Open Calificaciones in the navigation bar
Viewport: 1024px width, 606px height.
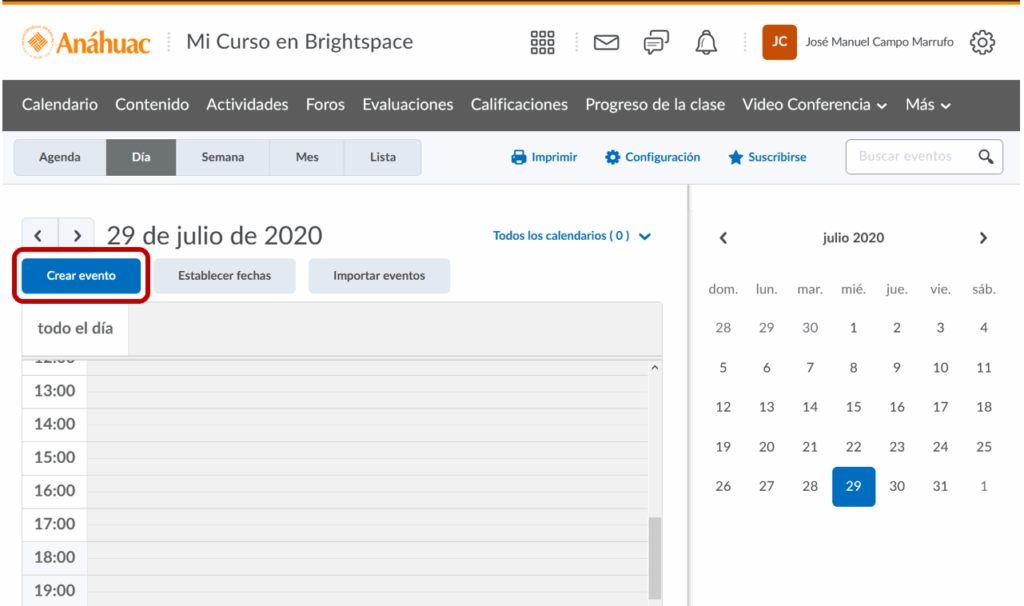coord(519,105)
